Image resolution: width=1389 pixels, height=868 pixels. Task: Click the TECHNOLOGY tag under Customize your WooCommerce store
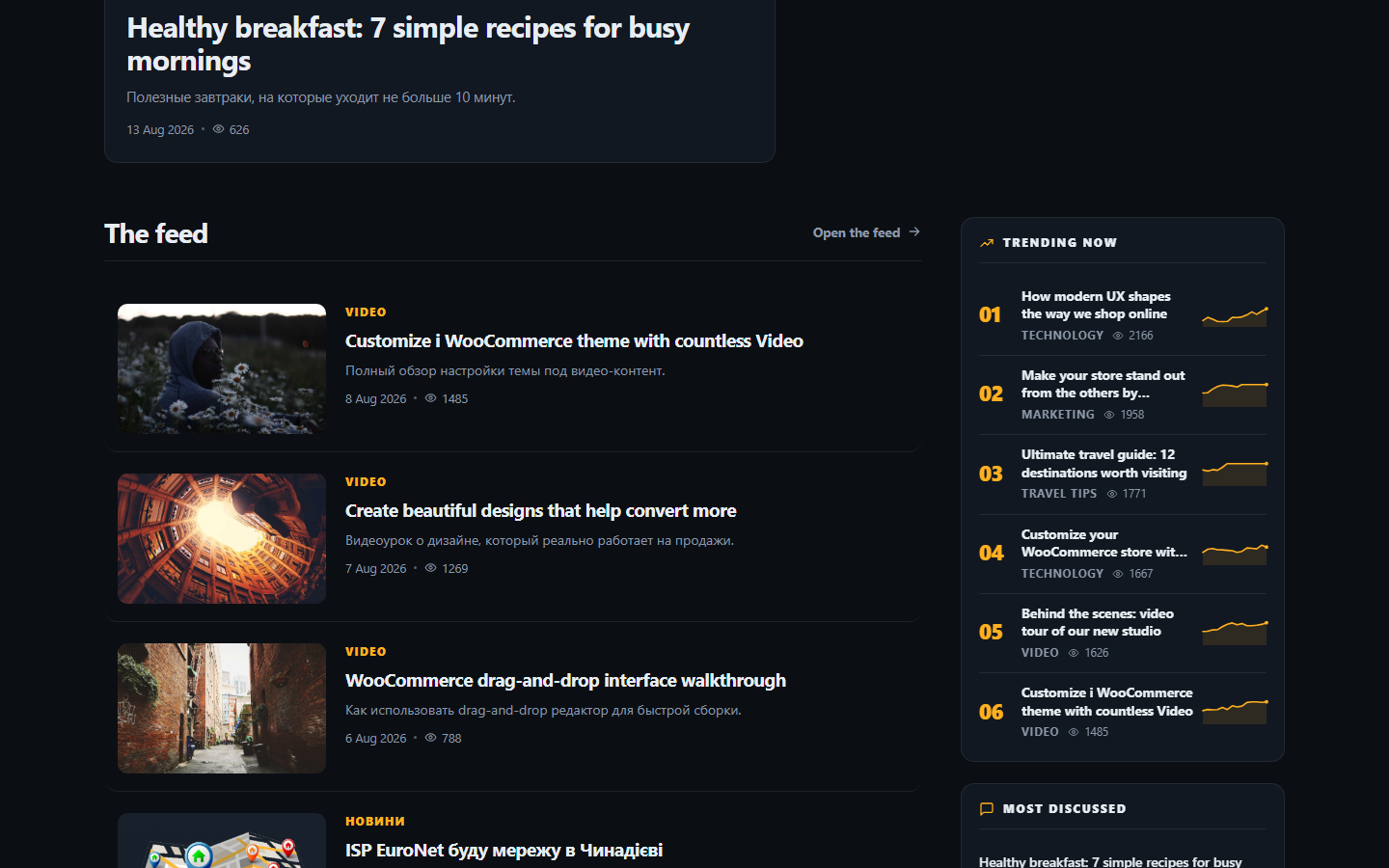(x=1062, y=574)
